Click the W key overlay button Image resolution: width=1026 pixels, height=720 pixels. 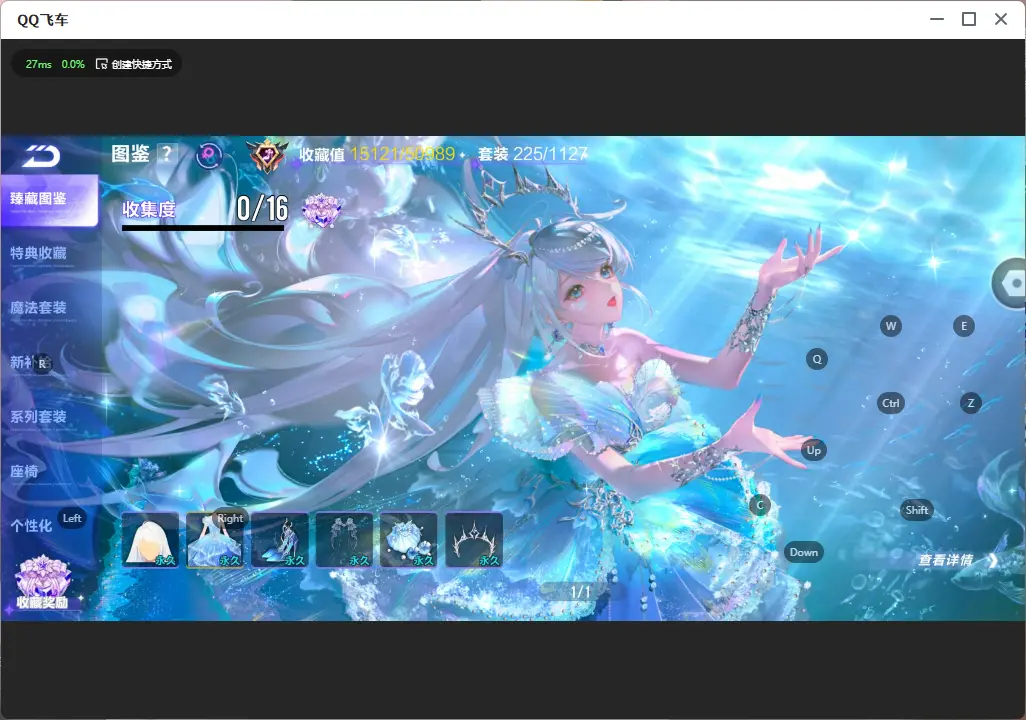pos(891,326)
